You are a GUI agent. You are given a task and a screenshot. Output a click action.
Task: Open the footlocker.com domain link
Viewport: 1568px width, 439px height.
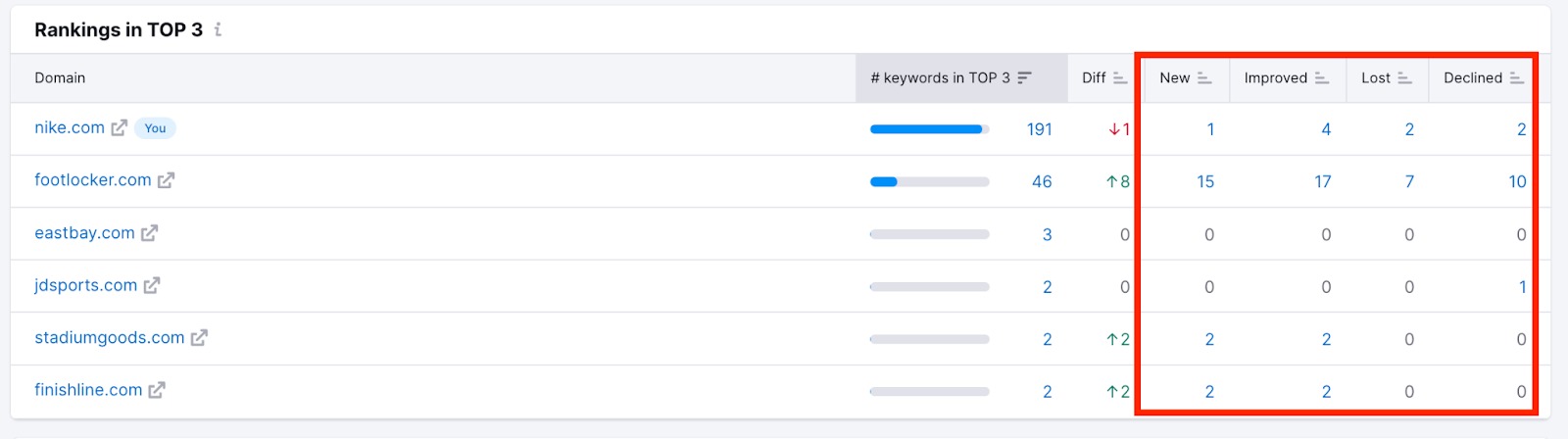click(x=93, y=180)
